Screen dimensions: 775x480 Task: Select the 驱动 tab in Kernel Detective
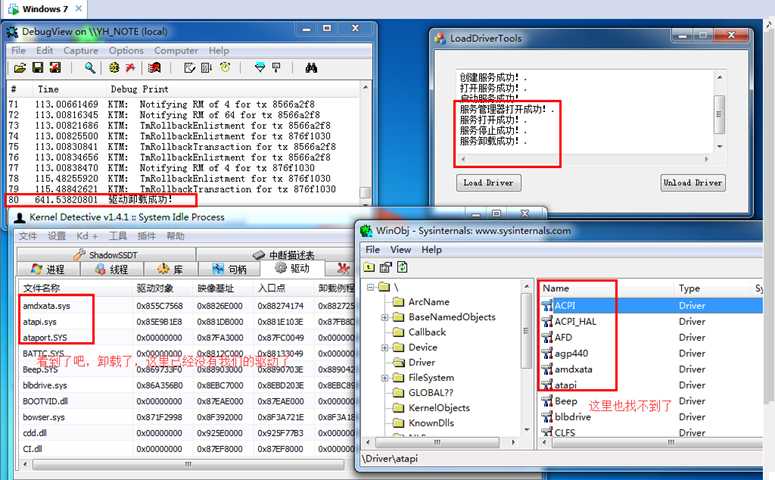293,268
